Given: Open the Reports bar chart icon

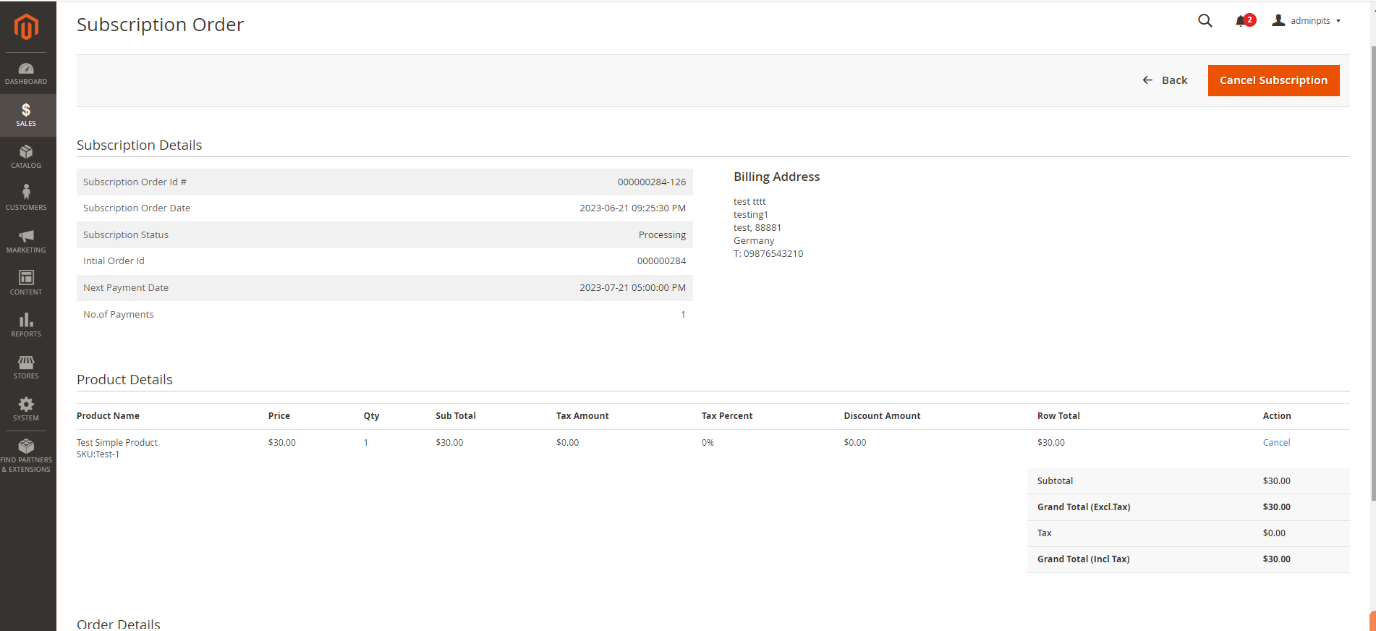Looking at the screenshot, I should (x=26, y=325).
